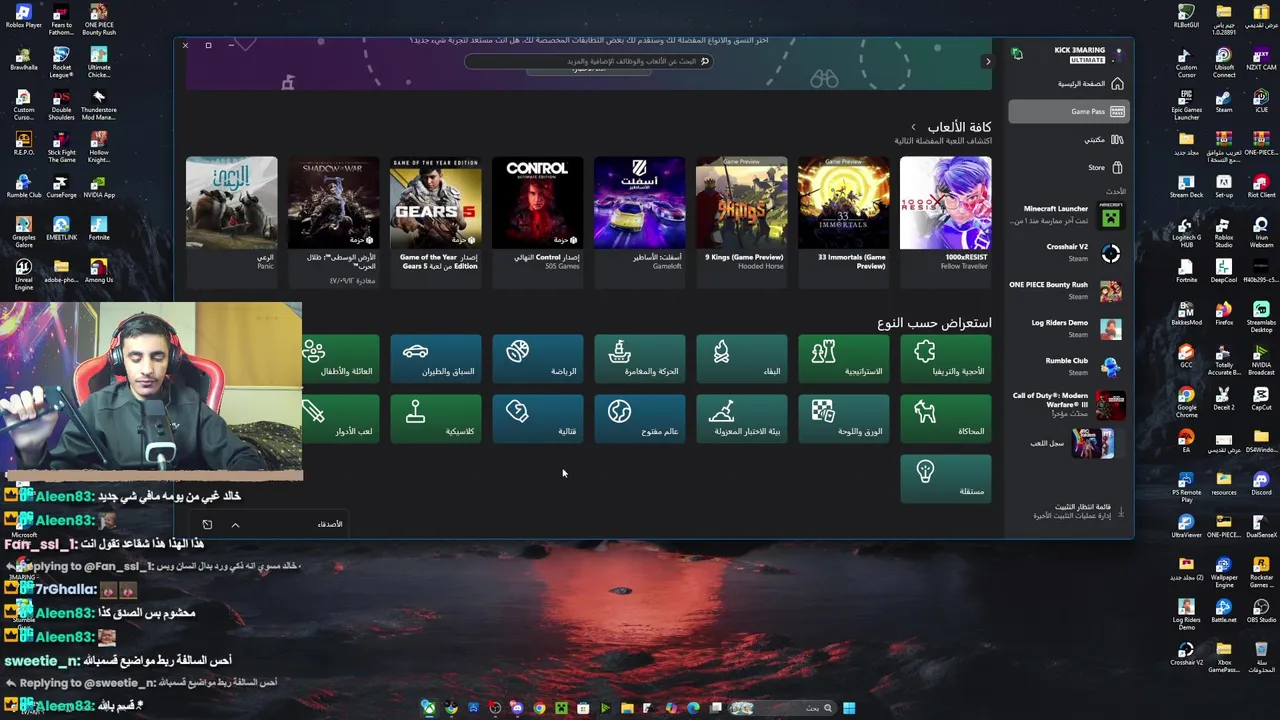Browse the الأحجية والتريفيا puzzle genre tile
This screenshot has height=720, width=1280.
(945, 359)
